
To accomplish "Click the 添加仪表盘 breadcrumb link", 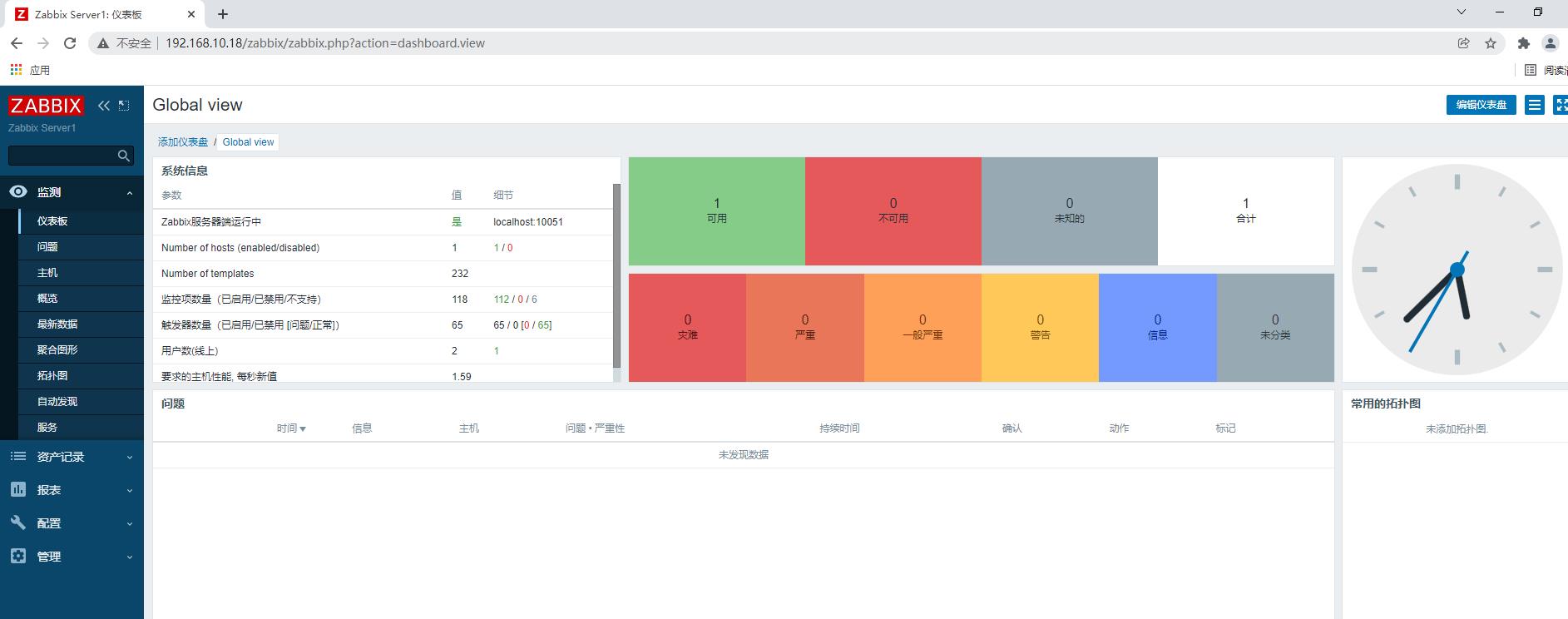I will click(183, 142).
